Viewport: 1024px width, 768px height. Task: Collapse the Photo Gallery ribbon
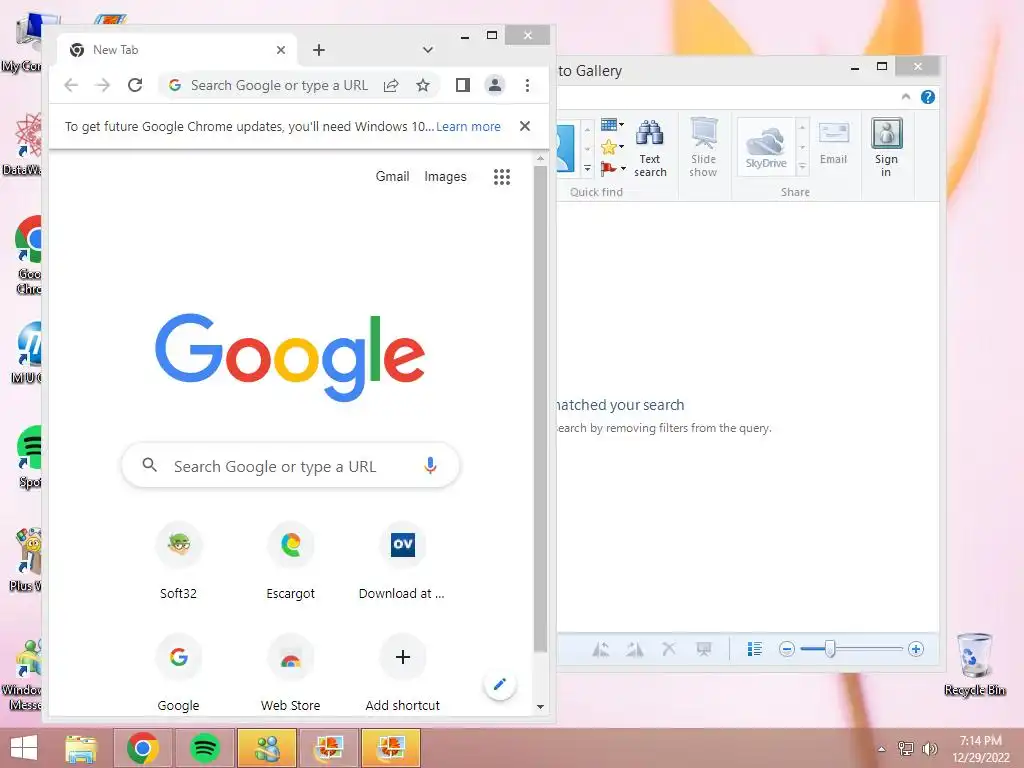[906, 97]
